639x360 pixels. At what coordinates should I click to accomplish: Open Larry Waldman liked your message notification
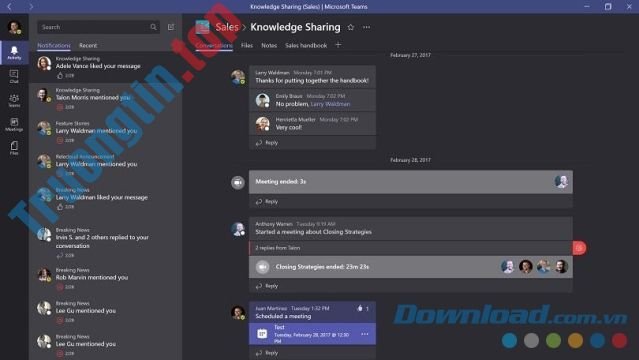tap(105, 199)
